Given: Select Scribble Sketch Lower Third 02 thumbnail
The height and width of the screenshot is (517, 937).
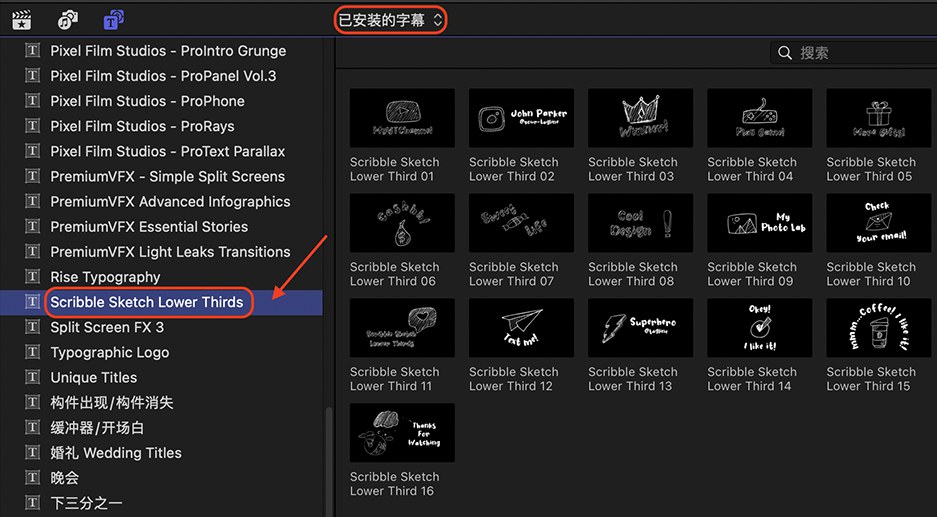Looking at the screenshot, I should click(521, 118).
